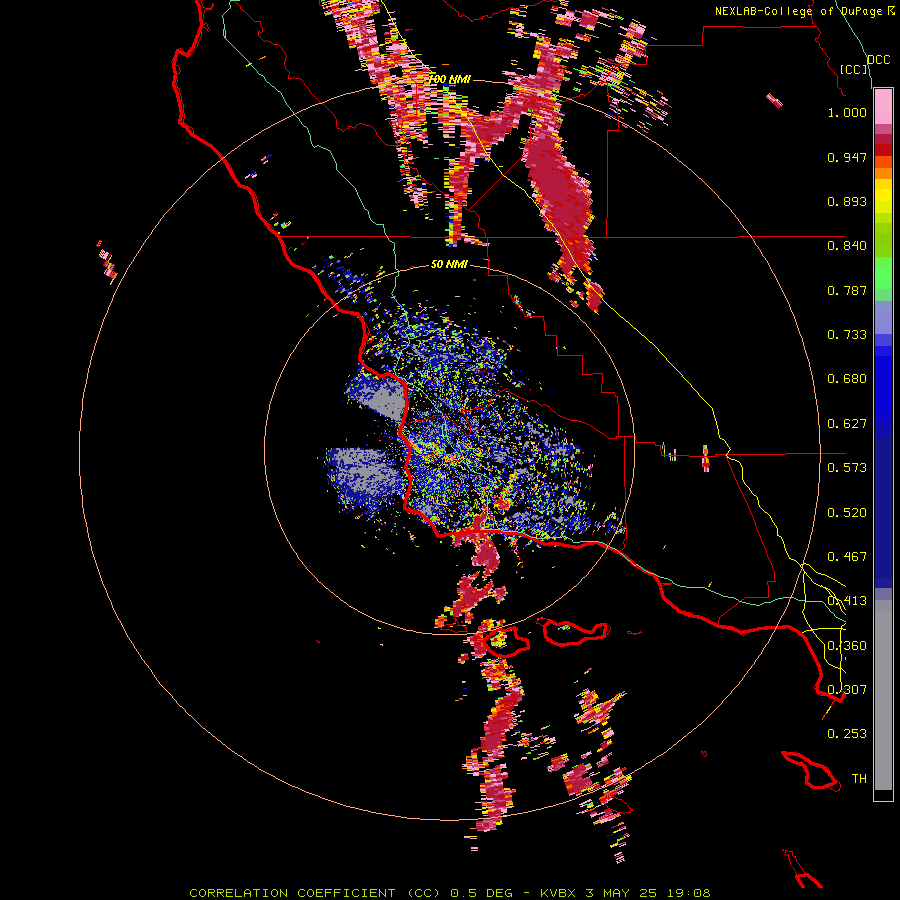The width and height of the screenshot is (900, 900).
Task: Click the DCC product label above the color bar
Action: (x=879, y=60)
